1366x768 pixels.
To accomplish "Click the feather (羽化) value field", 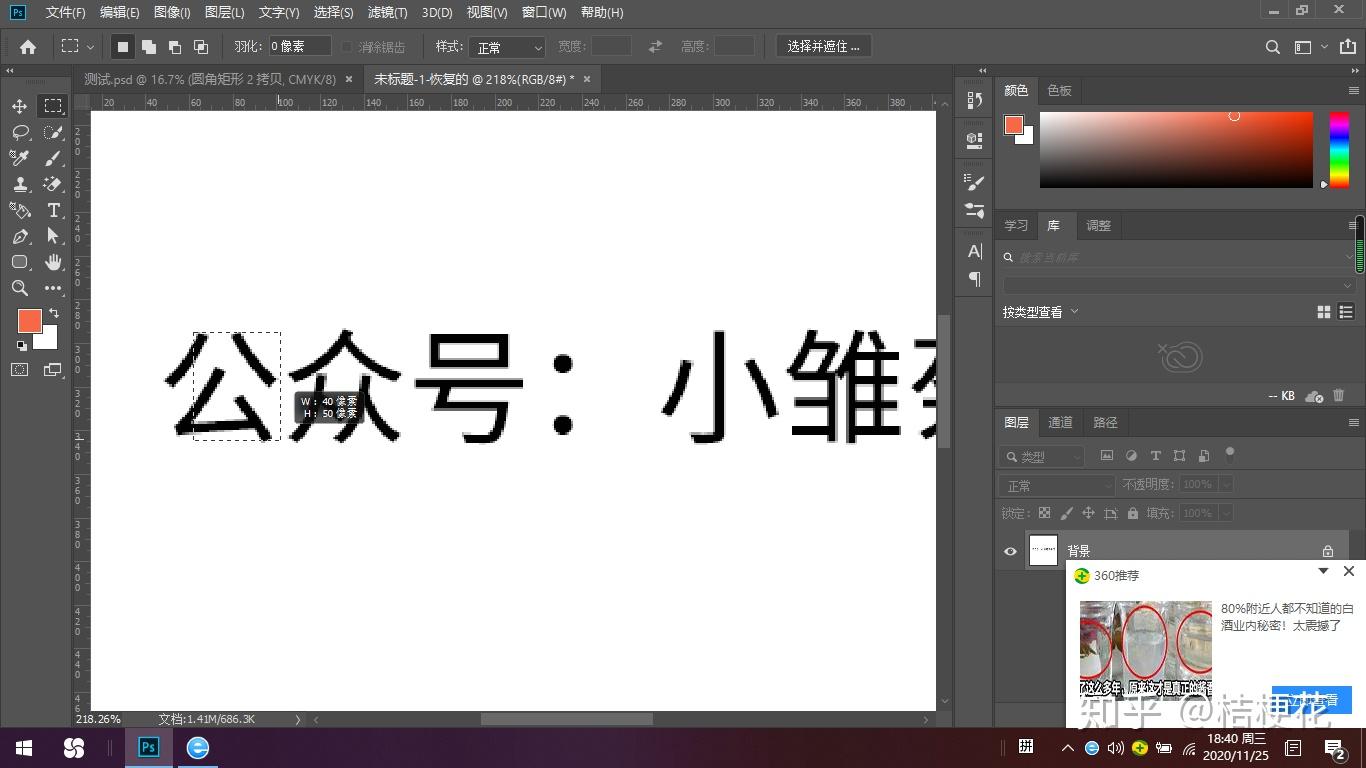I will pyautogui.click(x=299, y=46).
